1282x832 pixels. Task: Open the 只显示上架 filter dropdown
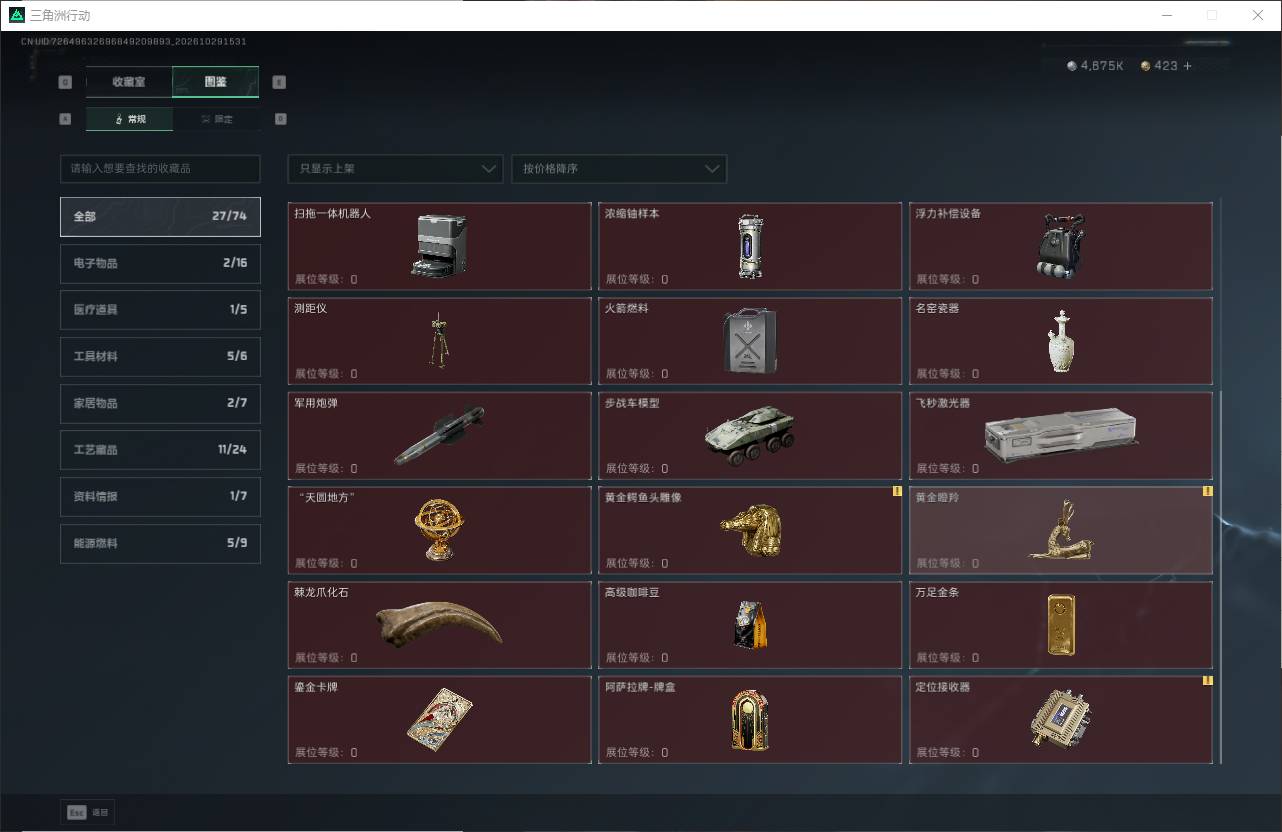click(x=395, y=169)
